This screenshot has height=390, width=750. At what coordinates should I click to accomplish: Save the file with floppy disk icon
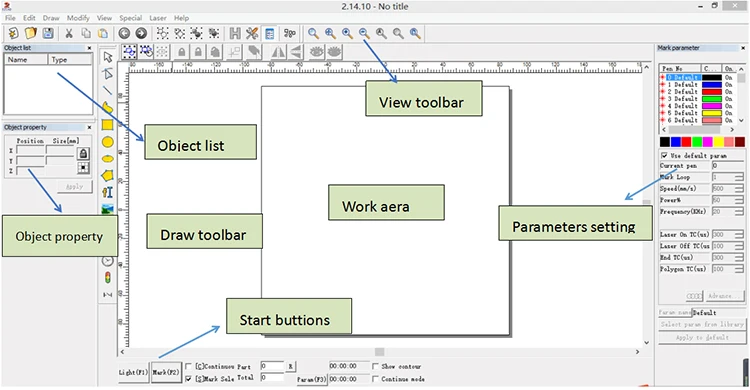click(x=48, y=33)
